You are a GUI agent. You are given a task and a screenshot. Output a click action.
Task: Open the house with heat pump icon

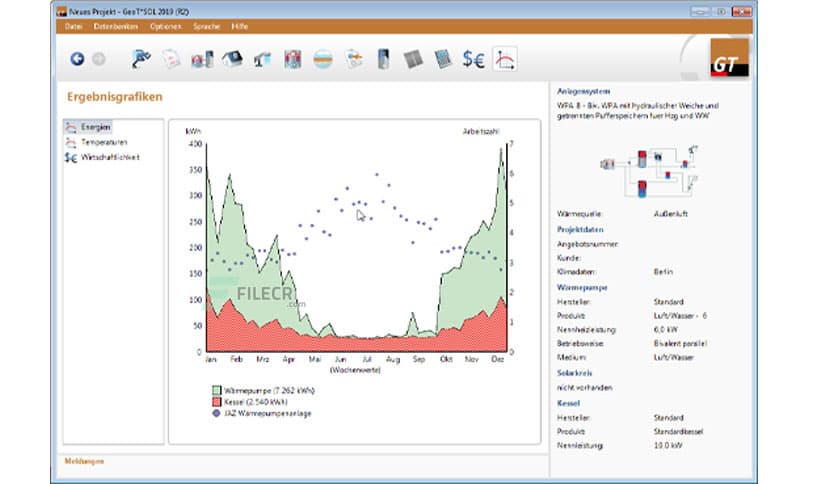coord(202,59)
